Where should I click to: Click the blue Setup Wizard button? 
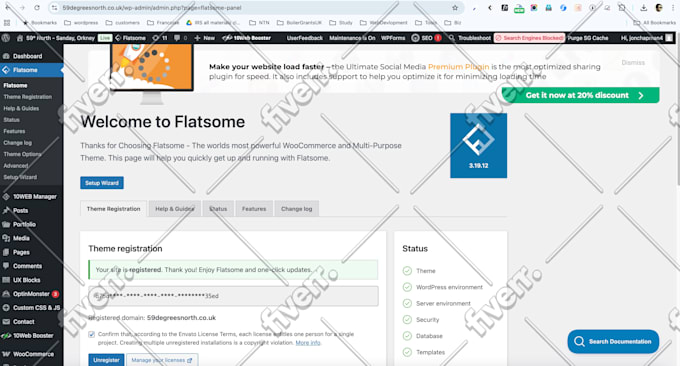pos(102,183)
